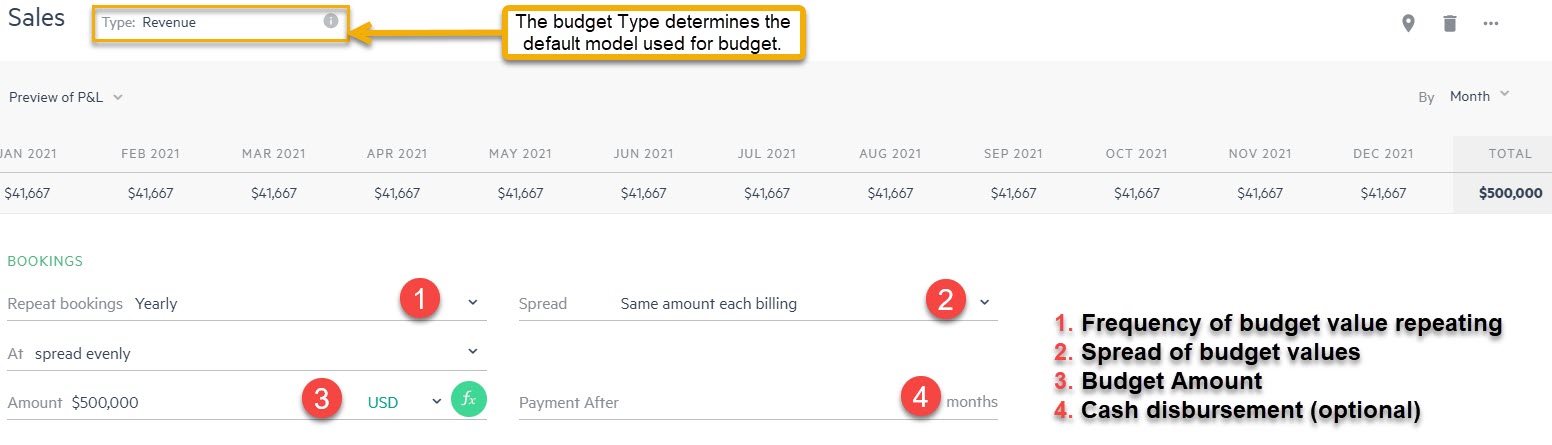Open the At spread evenly dropdown
The image size is (1552, 445).
472,352
